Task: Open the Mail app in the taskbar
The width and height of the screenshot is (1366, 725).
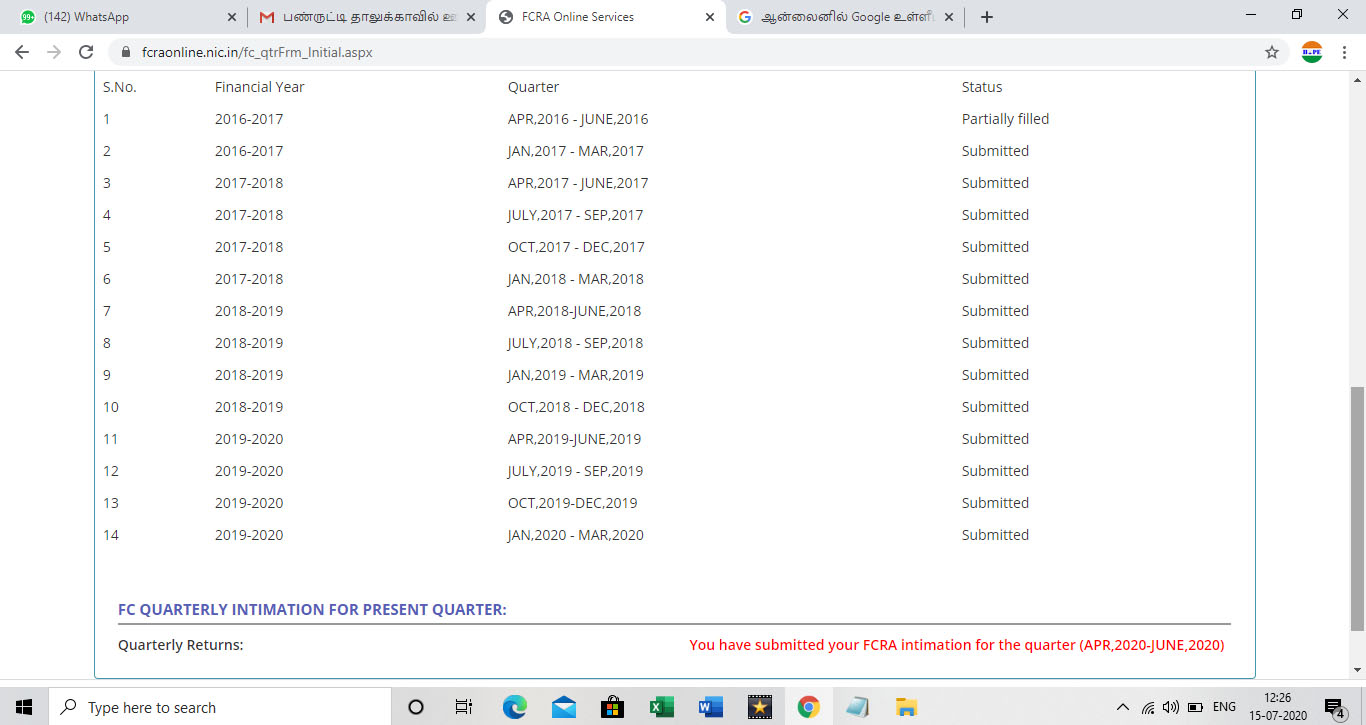Action: pyautogui.click(x=563, y=707)
